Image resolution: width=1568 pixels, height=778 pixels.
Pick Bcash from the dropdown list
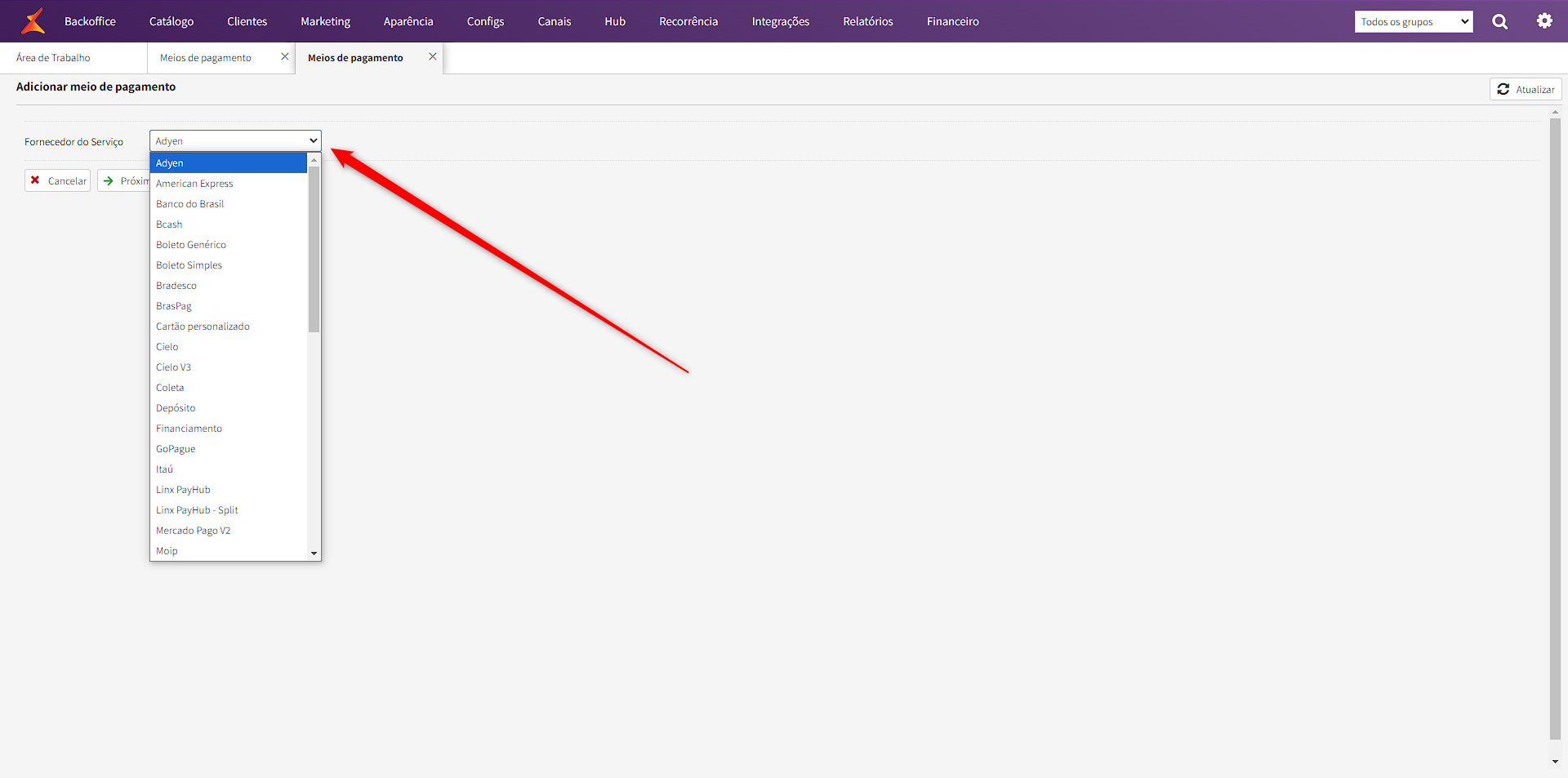(229, 225)
